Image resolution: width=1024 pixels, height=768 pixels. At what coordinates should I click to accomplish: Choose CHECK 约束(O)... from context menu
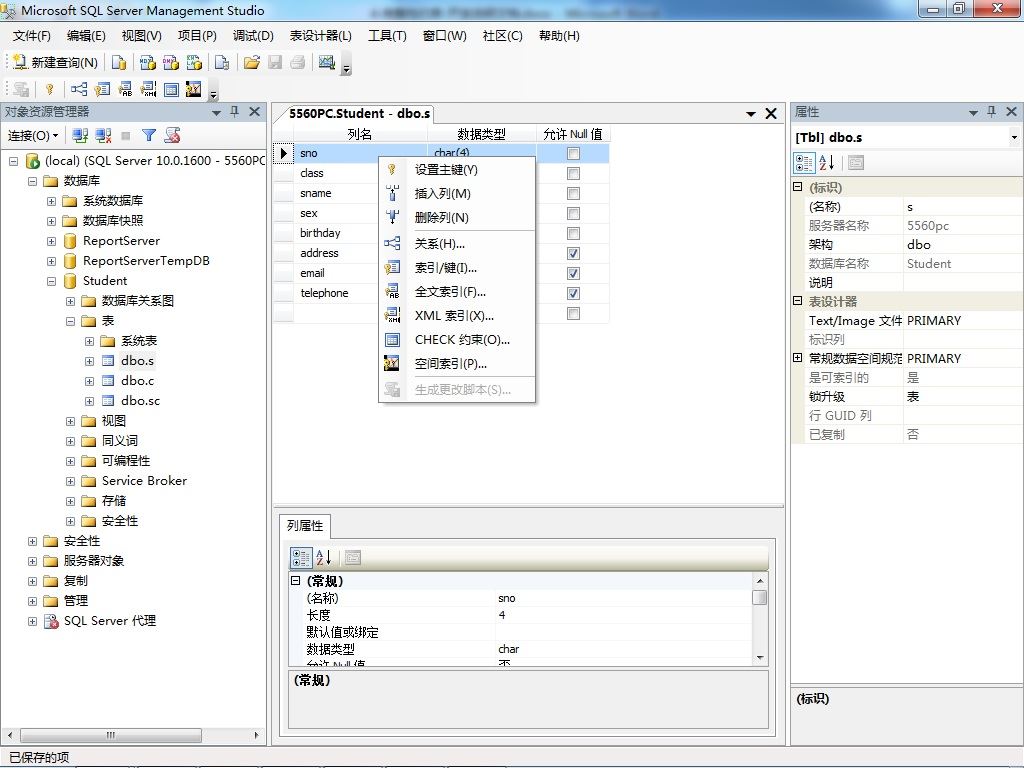pyautogui.click(x=457, y=340)
